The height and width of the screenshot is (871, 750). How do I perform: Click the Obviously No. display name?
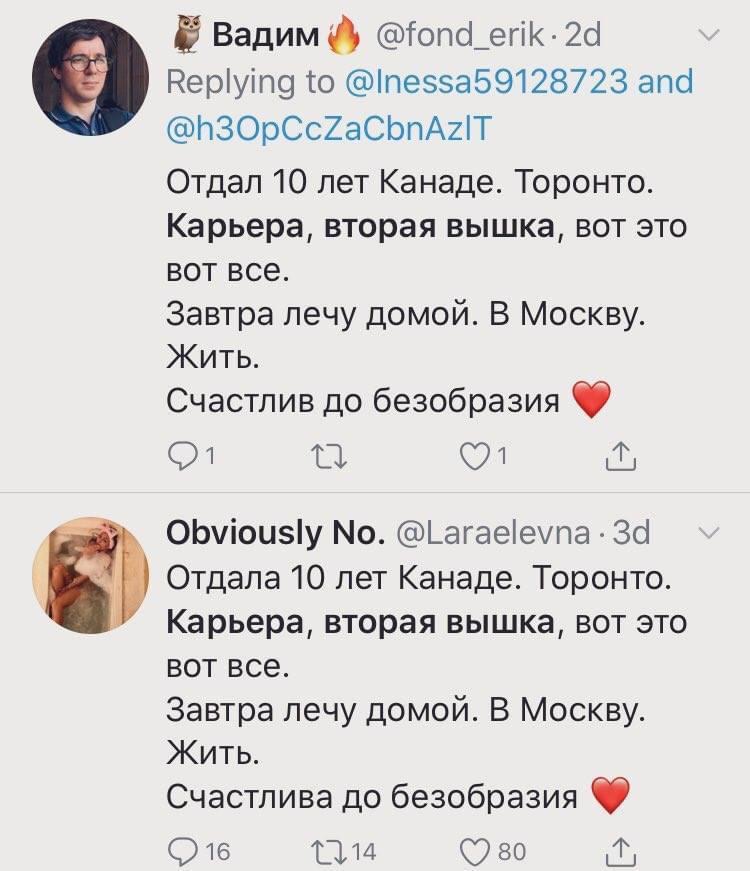275,534
